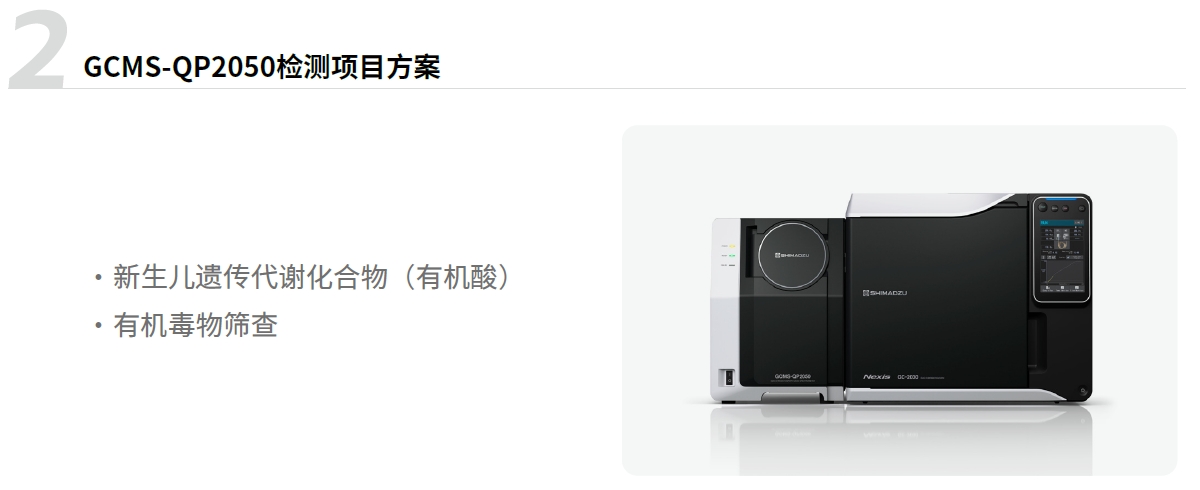Image resolution: width=1200 pixels, height=490 pixels.
Task: Click the chromatogram curve on the touchscreen
Action: [x=1064, y=271]
